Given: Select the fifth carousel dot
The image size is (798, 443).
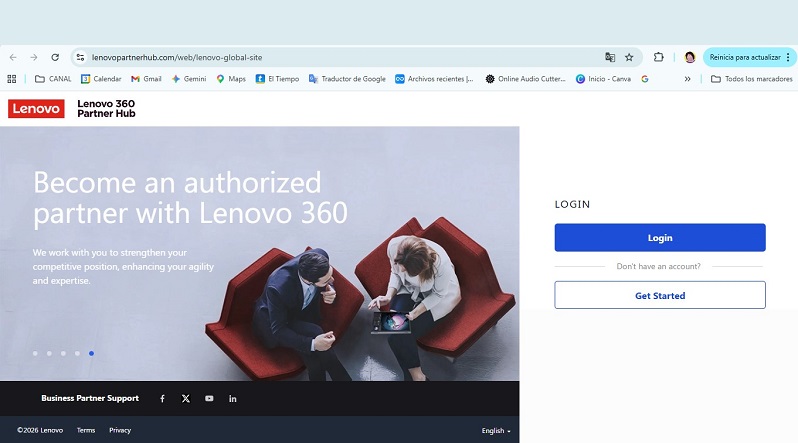Looking at the screenshot, I should pos(91,353).
